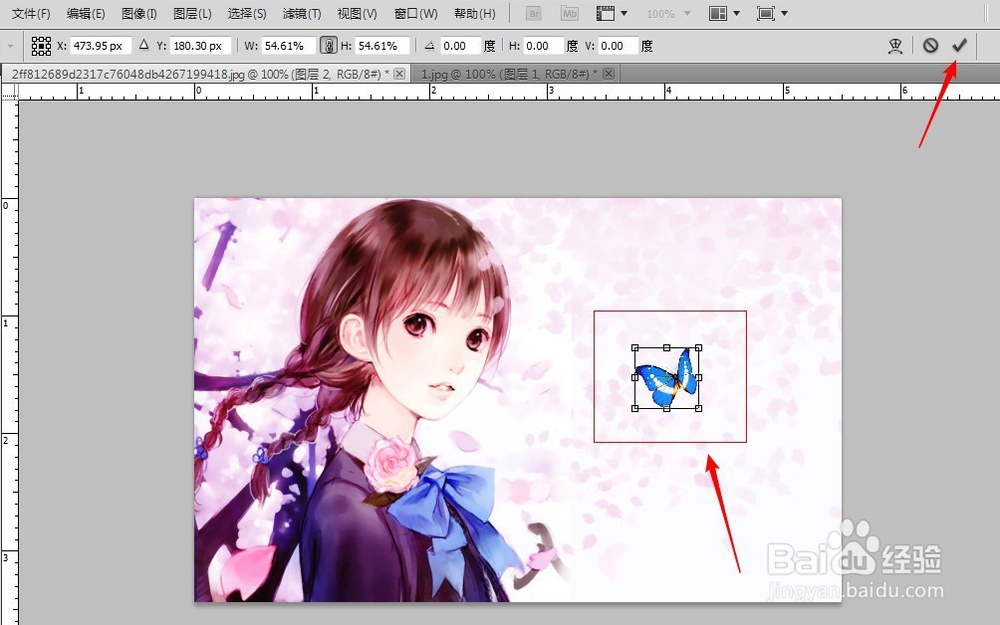Launch Mini Bridge with the Mb icon

pyautogui.click(x=569, y=13)
